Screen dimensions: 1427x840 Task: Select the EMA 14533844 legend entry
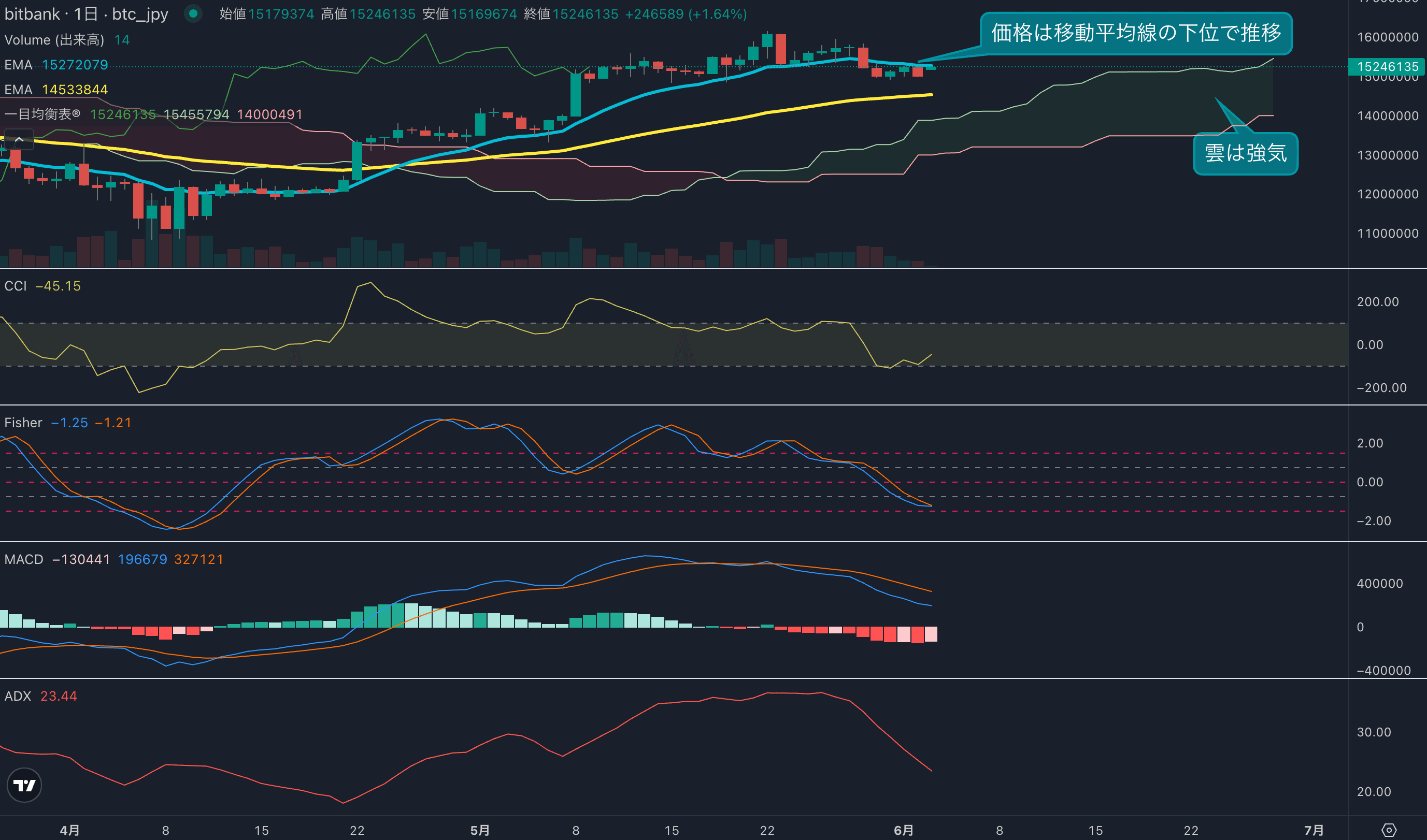tap(56, 90)
